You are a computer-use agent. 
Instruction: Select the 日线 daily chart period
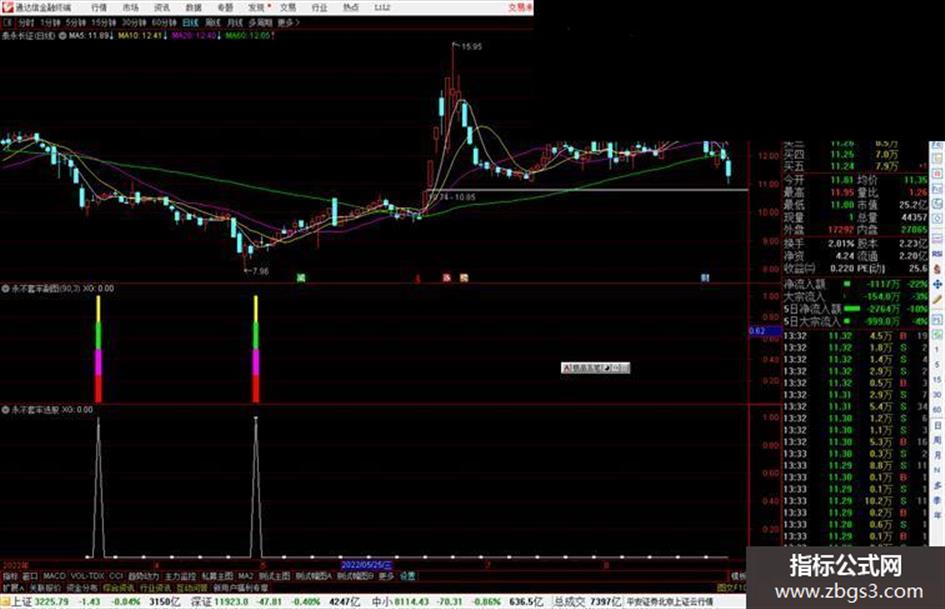tap(190, 23)
